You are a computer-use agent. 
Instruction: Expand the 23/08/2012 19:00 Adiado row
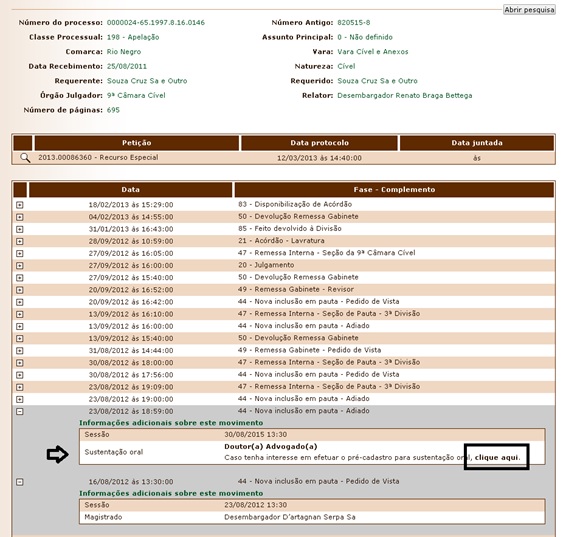pos(20,400)
